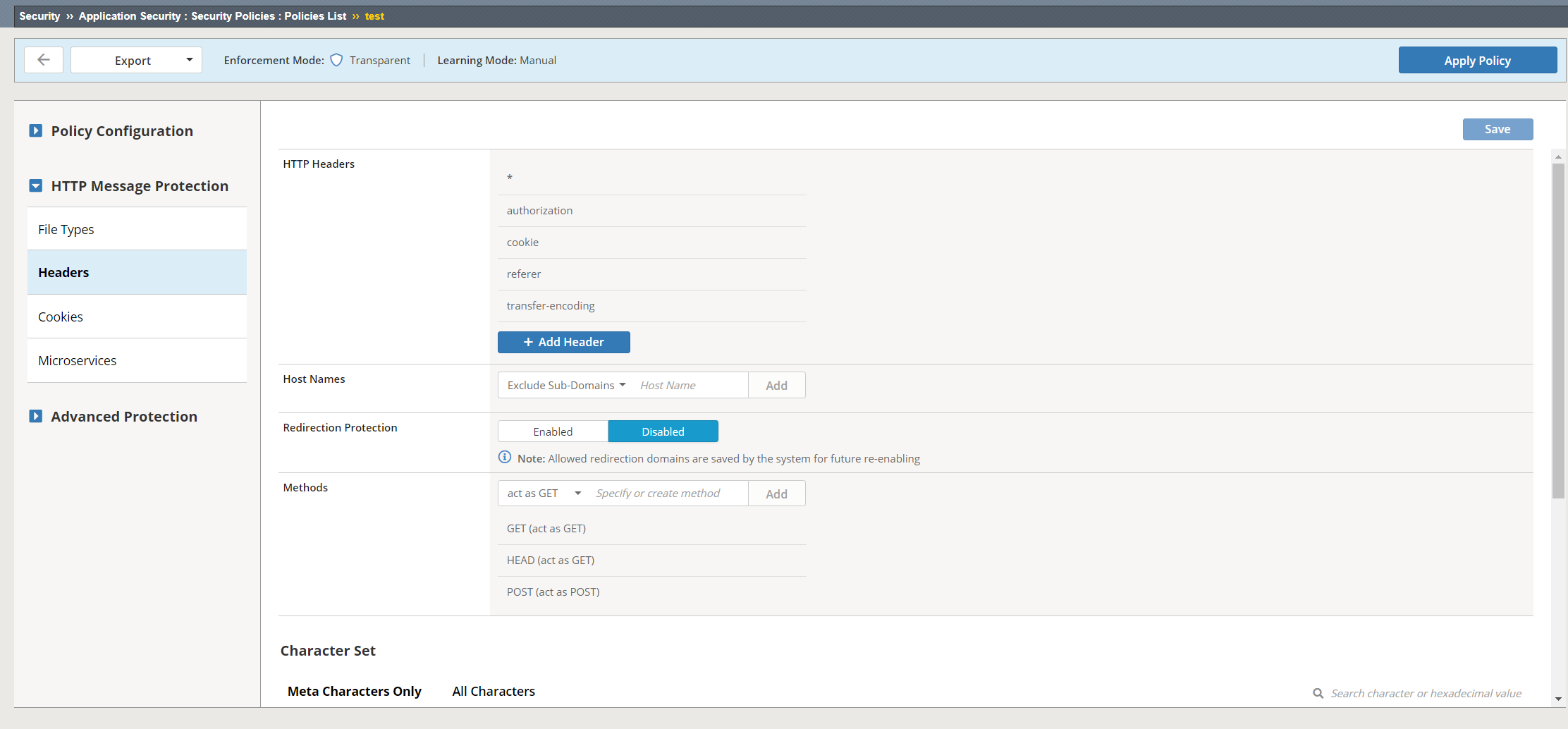
Task: Select Headers in the sidebar
Action: [137, 272]
